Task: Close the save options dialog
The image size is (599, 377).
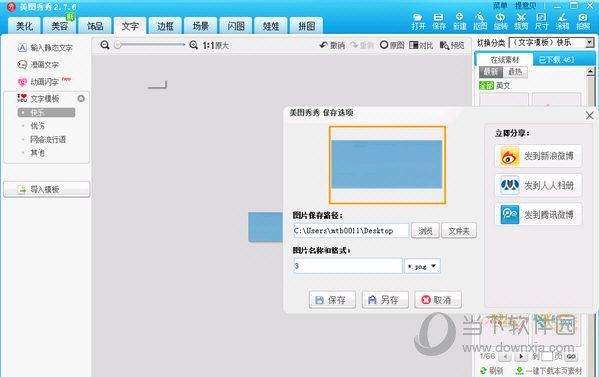Action: [x=589, y=115]
